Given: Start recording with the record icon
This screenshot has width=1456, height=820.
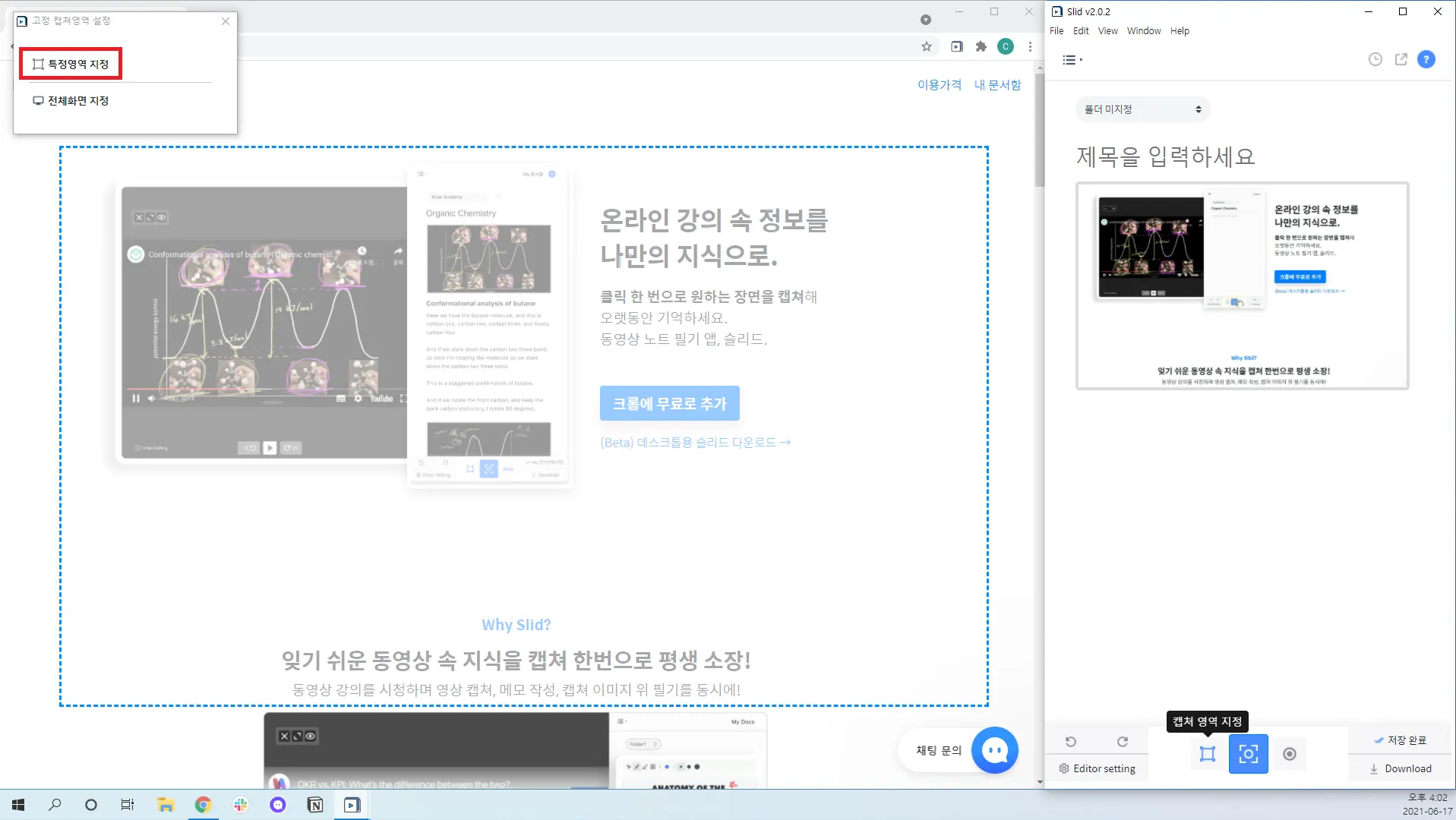Looking at the screenshot, I should (x=1290, y=754).
